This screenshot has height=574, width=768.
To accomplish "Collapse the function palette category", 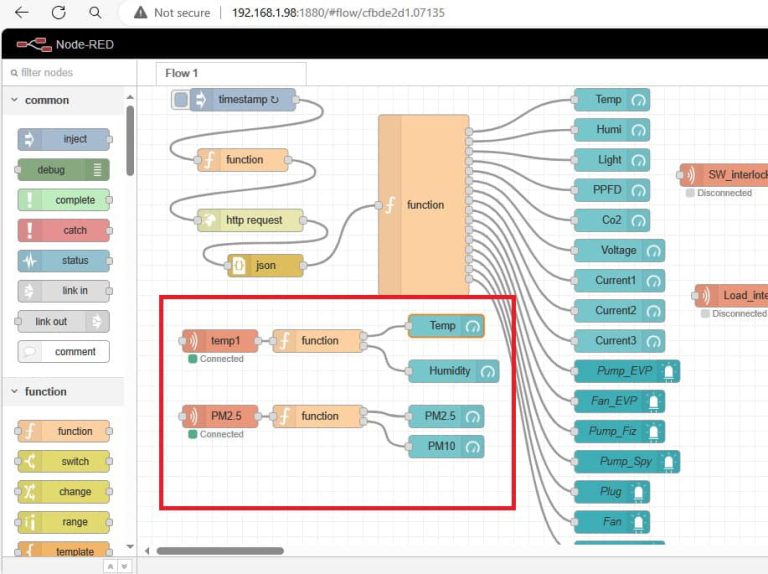I will (x=47, y=392).
